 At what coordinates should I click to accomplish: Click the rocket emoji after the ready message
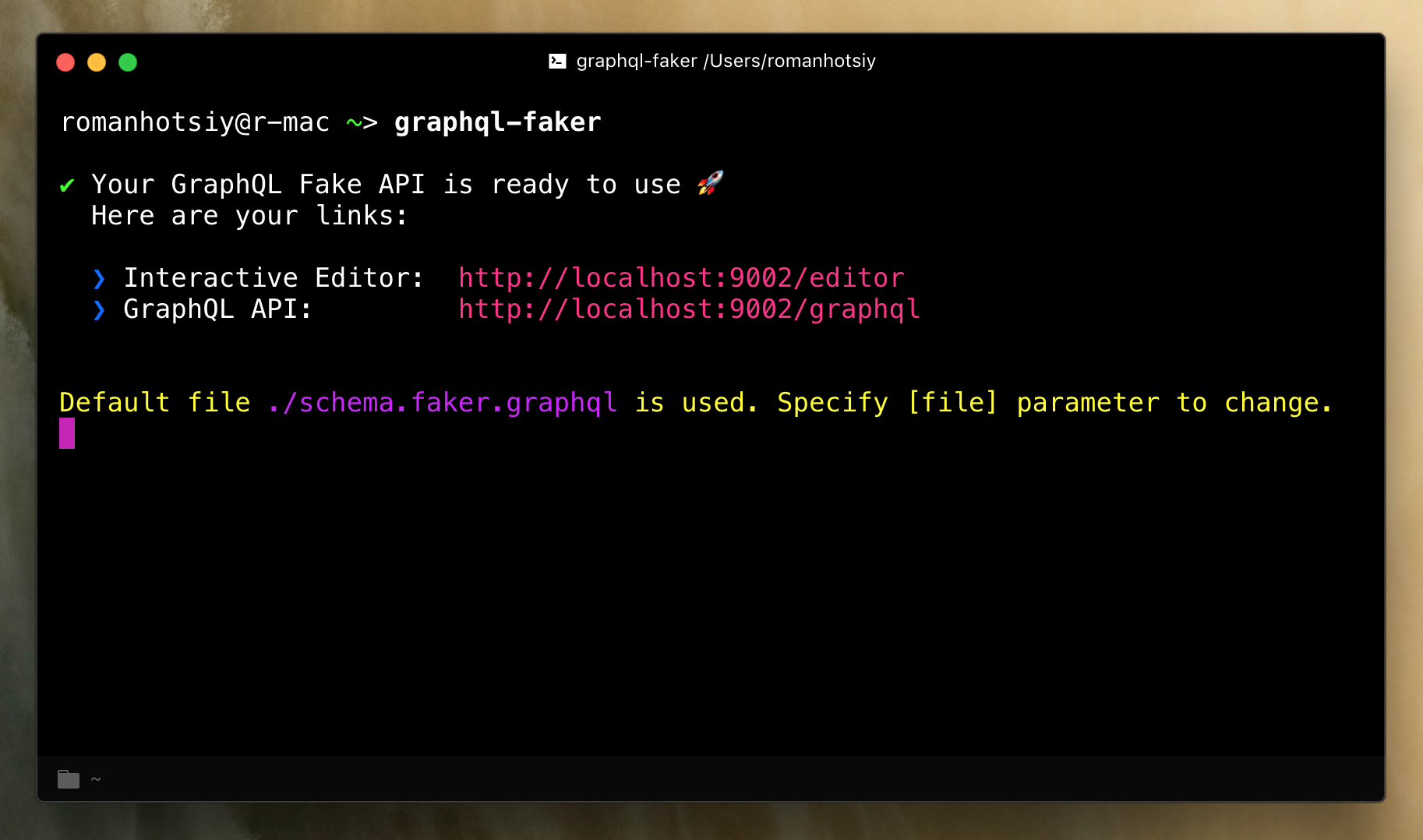coord(710,184)
